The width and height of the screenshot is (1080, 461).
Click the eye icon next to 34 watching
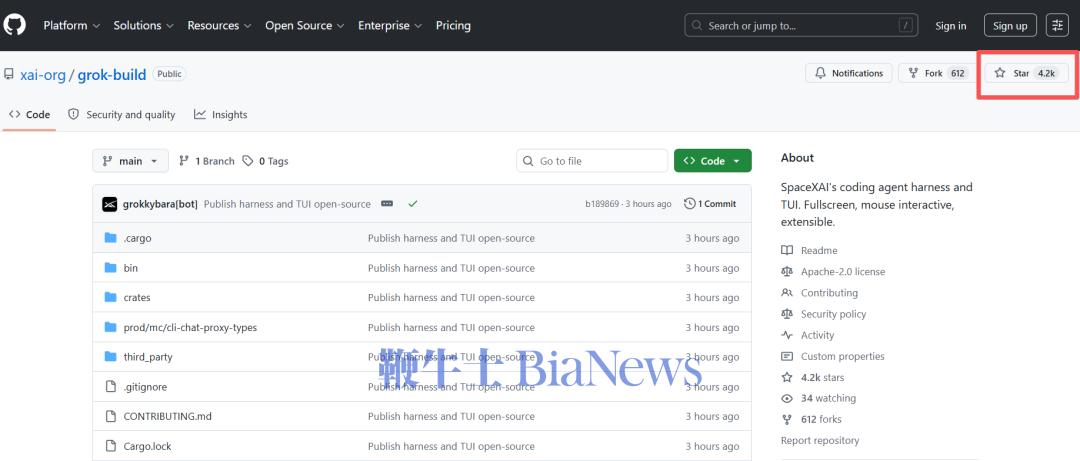787,398
